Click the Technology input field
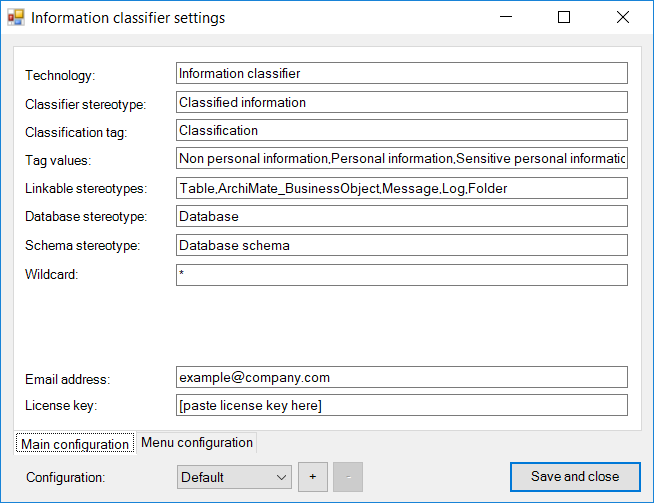 [x=401, y=73]
